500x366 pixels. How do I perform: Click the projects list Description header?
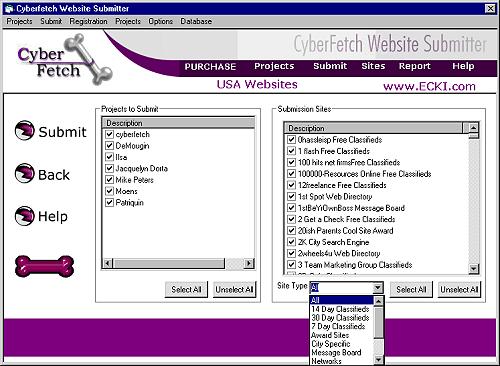(178, 123)
